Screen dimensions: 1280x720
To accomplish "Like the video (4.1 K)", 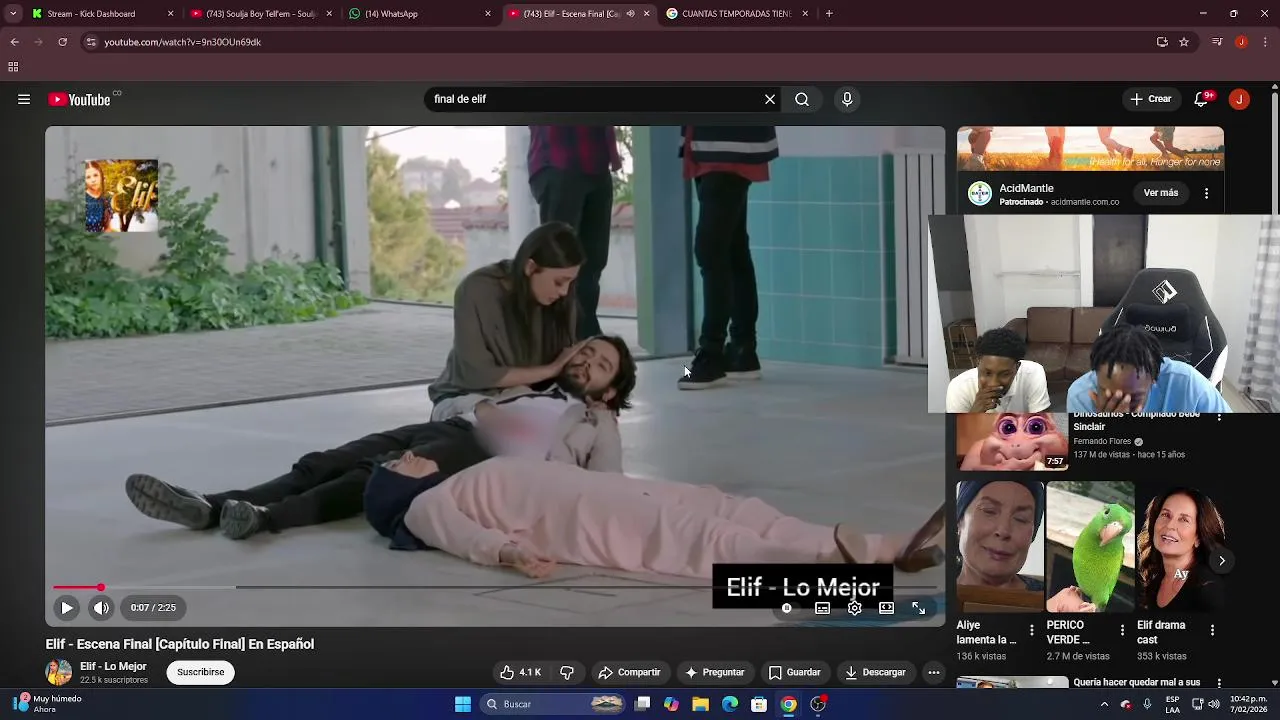I will coord(521,672).
